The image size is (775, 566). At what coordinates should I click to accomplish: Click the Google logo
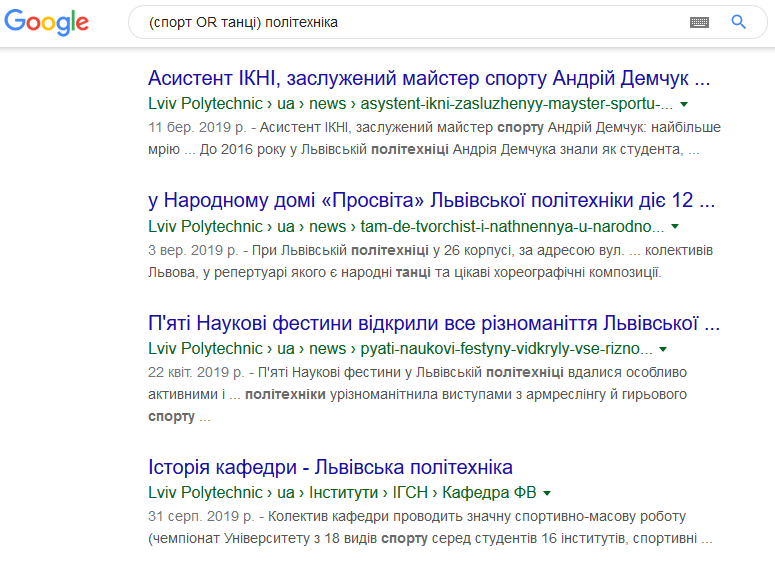46,22
